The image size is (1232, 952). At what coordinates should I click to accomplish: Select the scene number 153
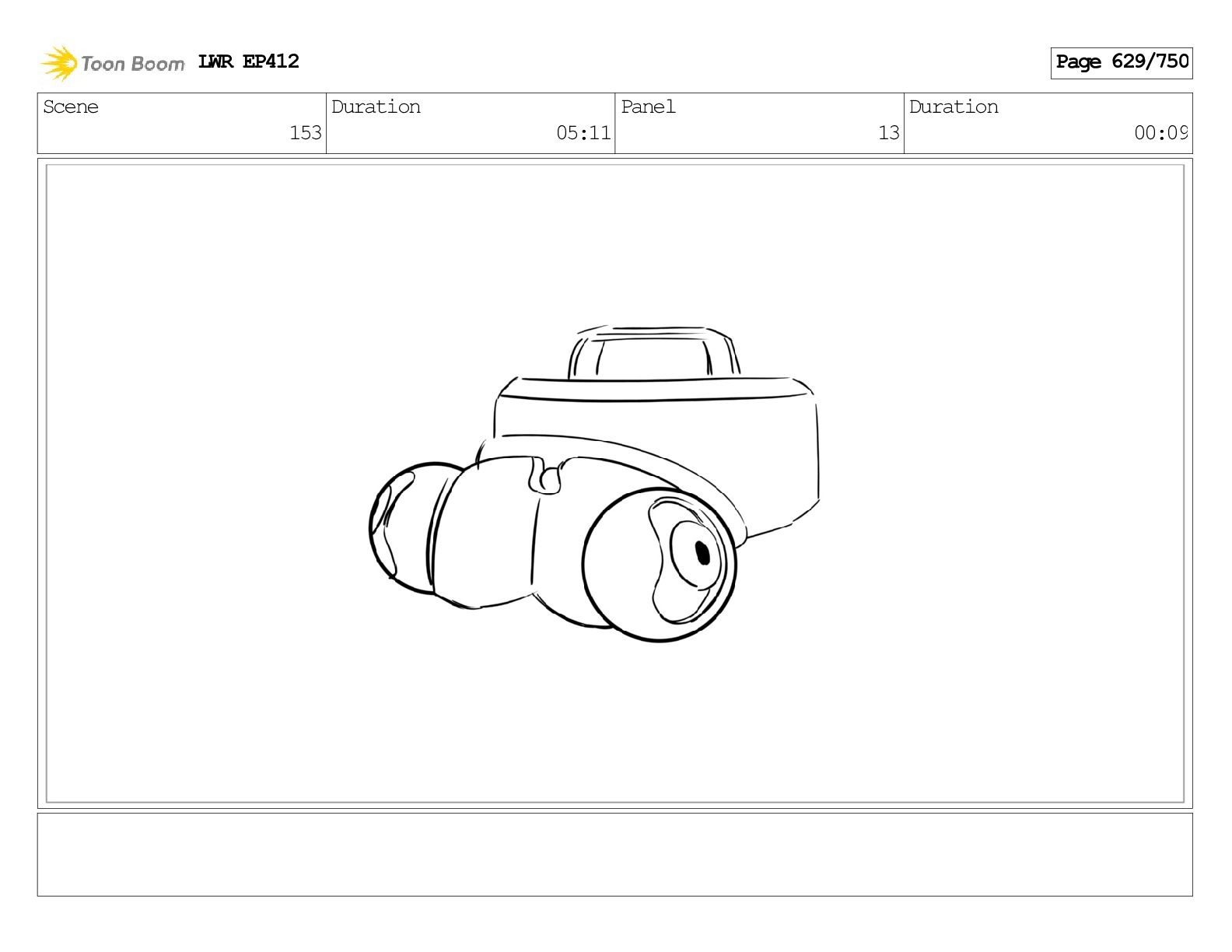point(306,133)
